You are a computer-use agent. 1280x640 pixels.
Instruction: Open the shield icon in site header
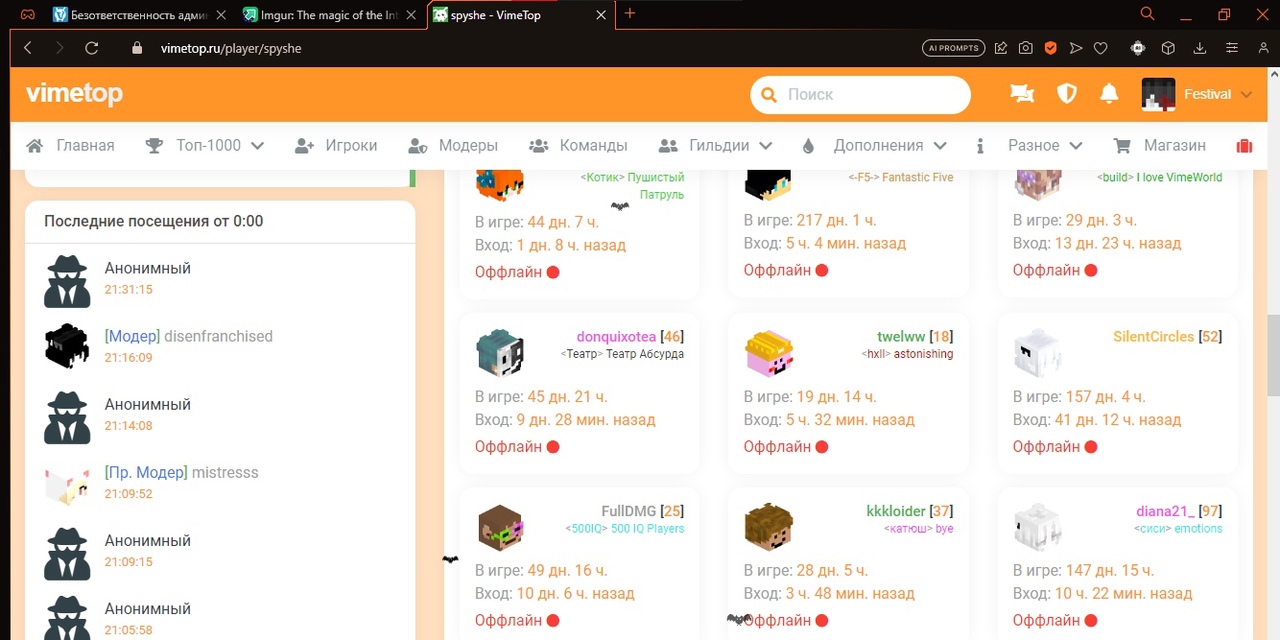point(1066,94)
